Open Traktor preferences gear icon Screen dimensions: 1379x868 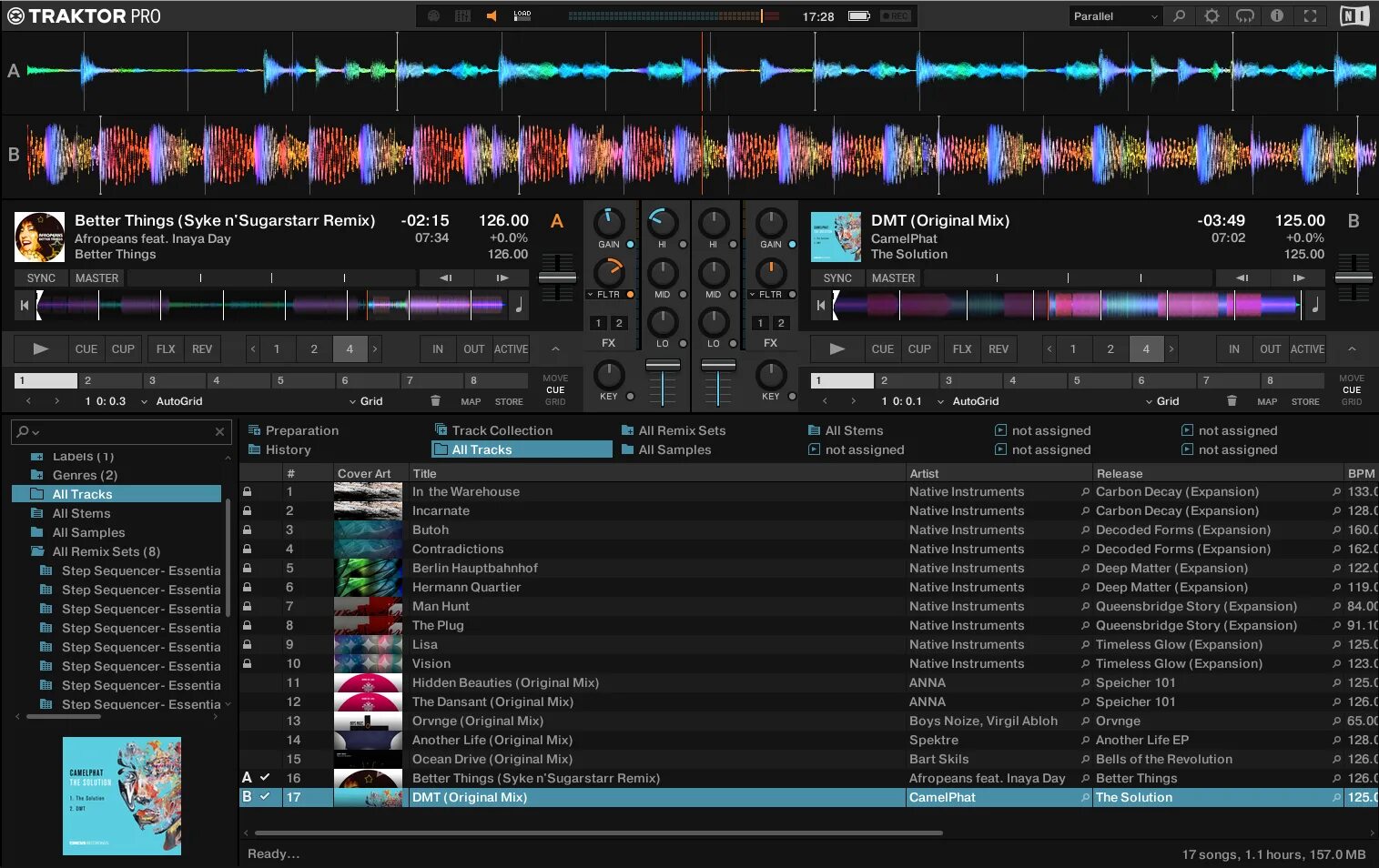click(1212, 15)
